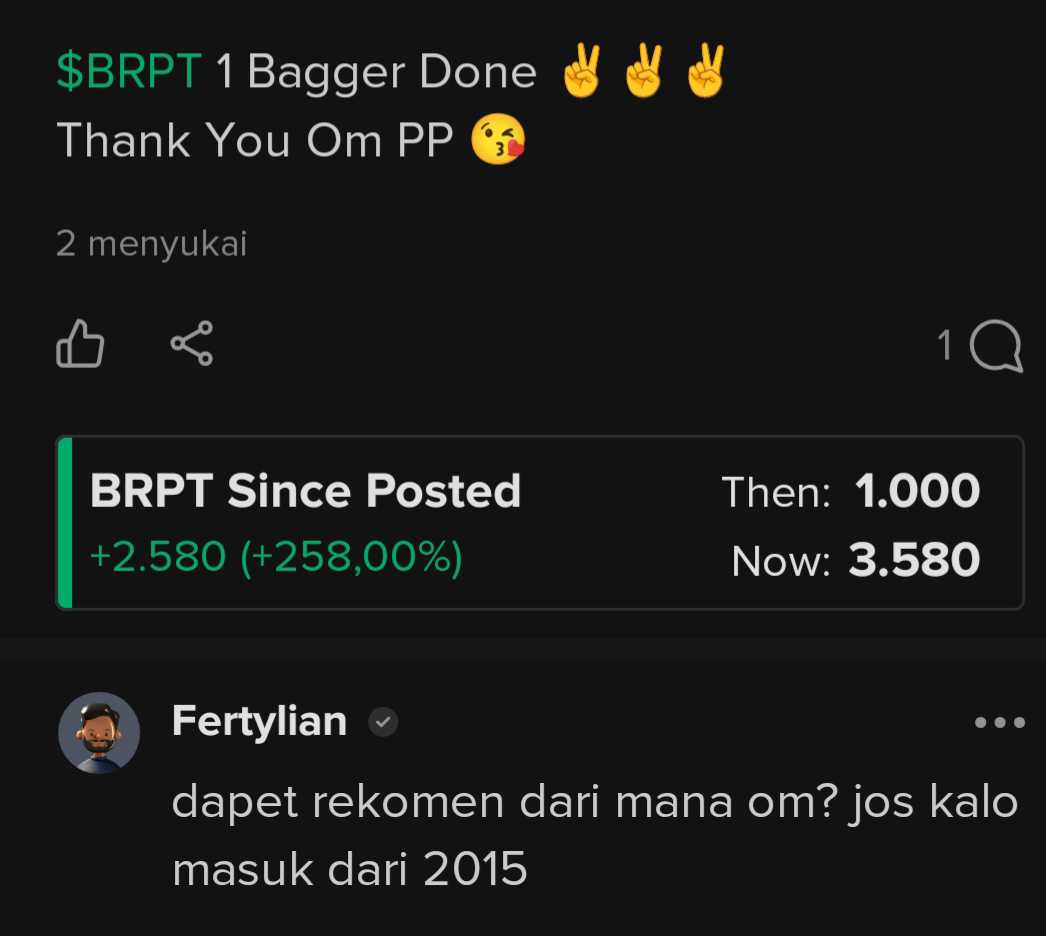Share the BRPT post
This screenshot has height=936, width=1046.
click(192, 343)
